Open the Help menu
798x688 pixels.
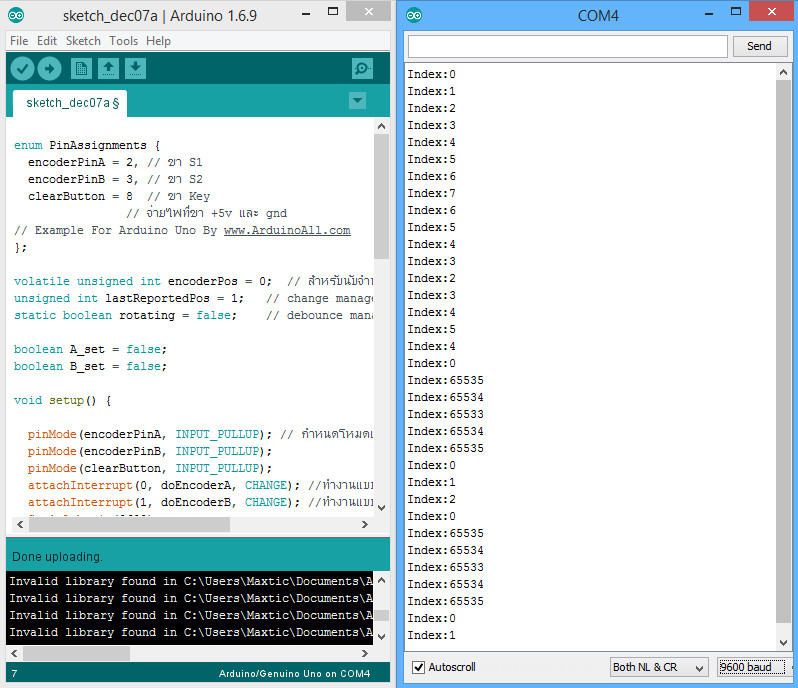click(158, 41)
